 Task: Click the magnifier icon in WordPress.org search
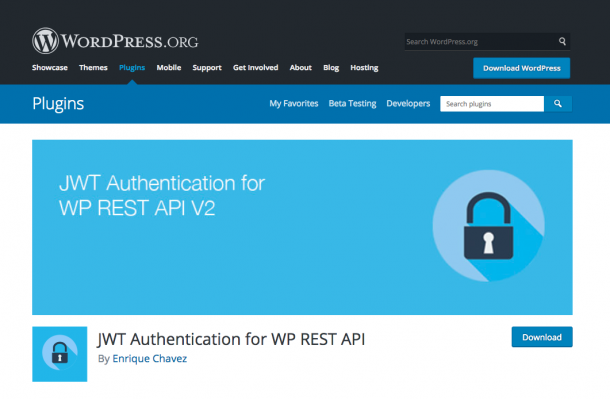[x=562, y=41]
